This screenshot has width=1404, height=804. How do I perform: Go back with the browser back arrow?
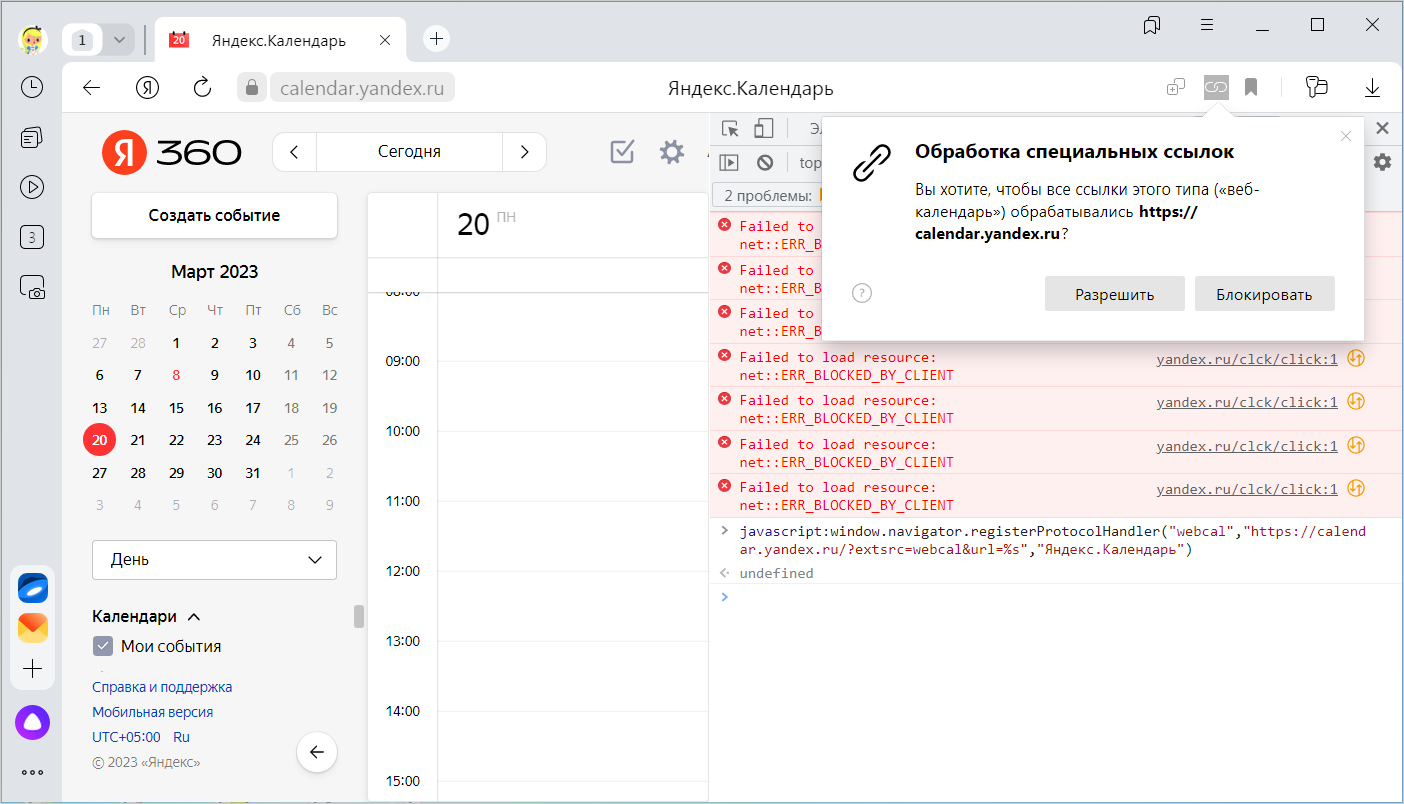(91, 88)
